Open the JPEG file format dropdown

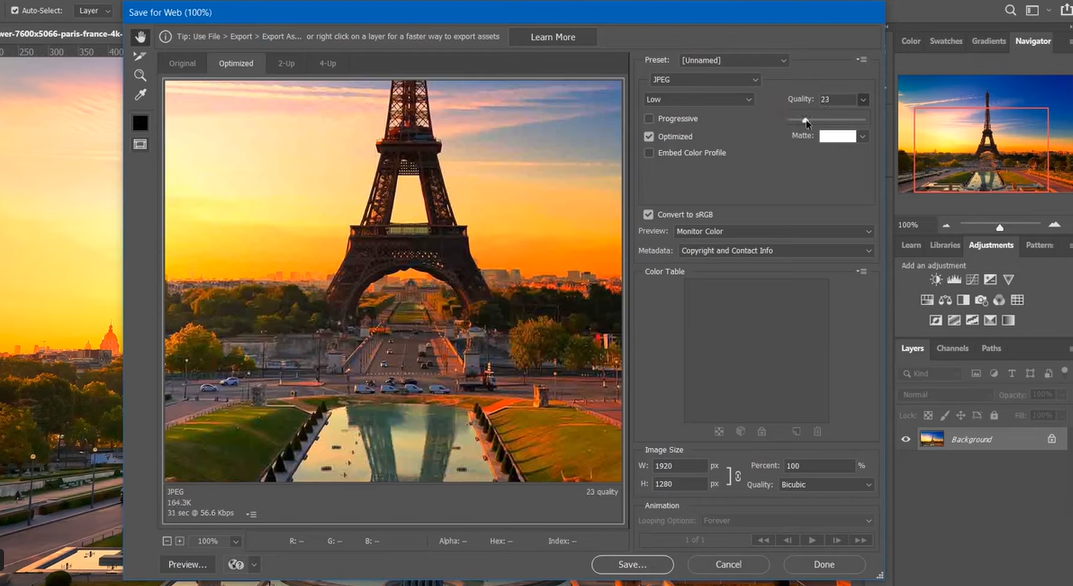tap(704, 80)
